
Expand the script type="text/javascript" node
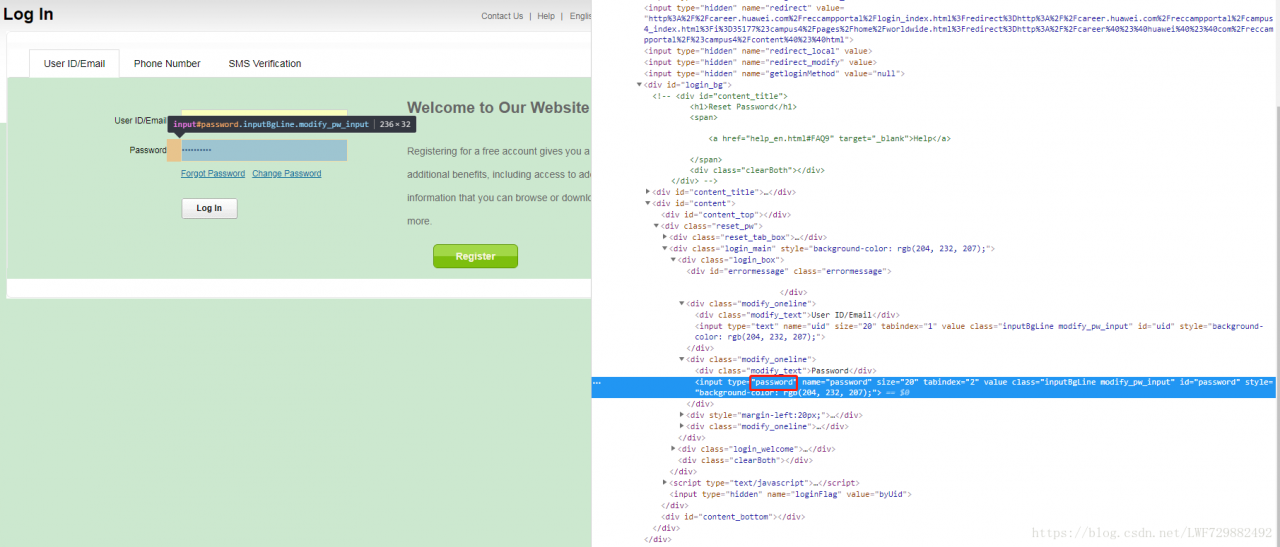pos(665,482)
